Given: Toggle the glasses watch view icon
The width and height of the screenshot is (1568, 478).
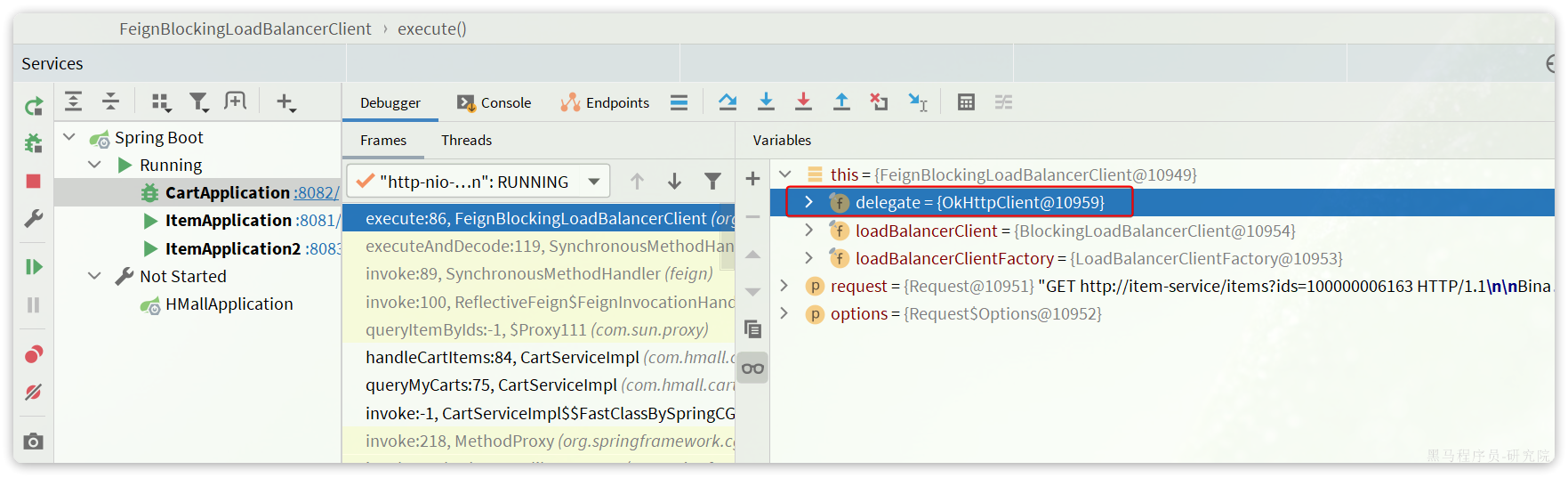Looking at the screenshot, I should click(x=752, y=369).
